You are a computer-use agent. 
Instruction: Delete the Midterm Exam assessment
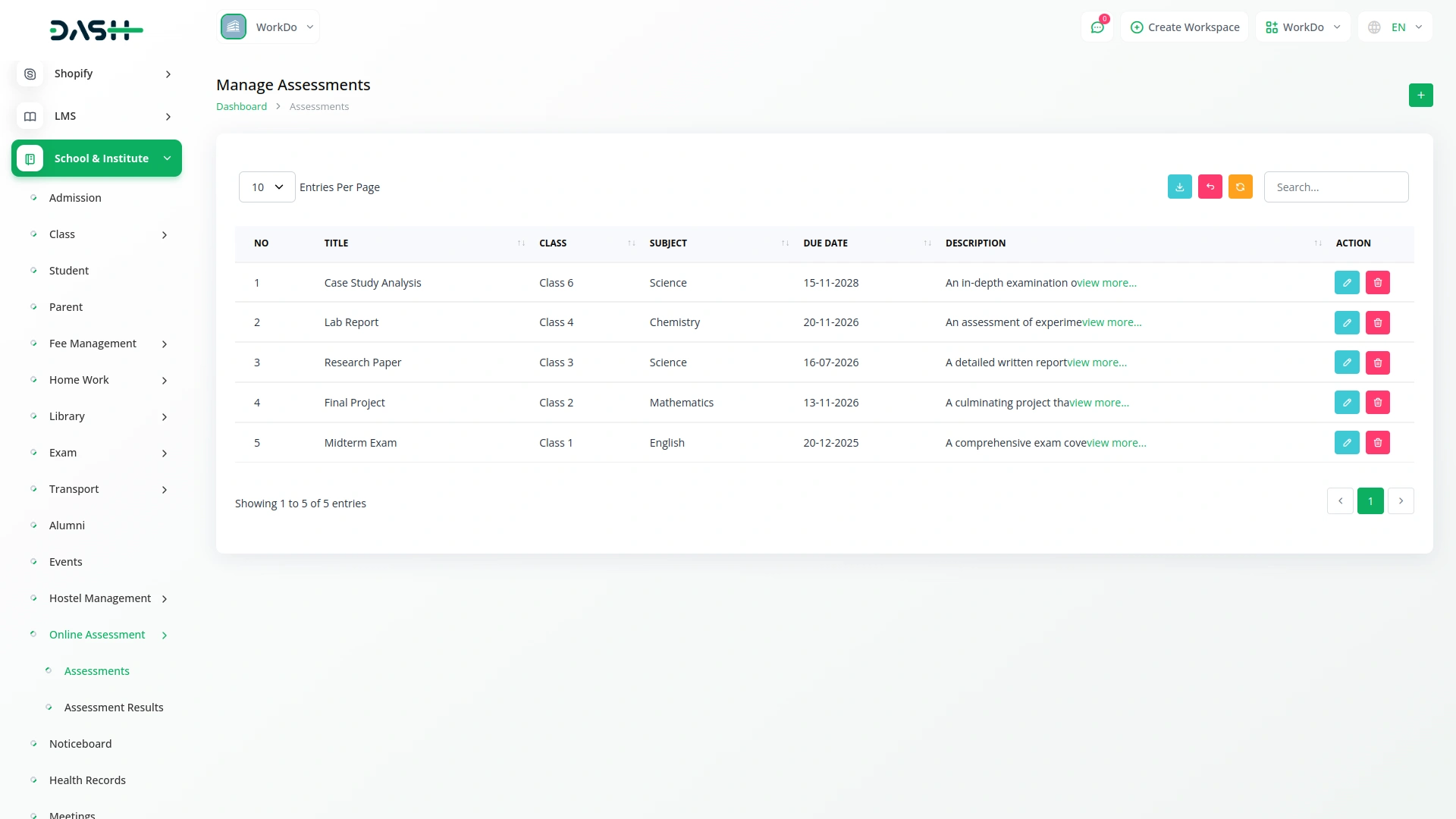click(x=1377, y=443)
